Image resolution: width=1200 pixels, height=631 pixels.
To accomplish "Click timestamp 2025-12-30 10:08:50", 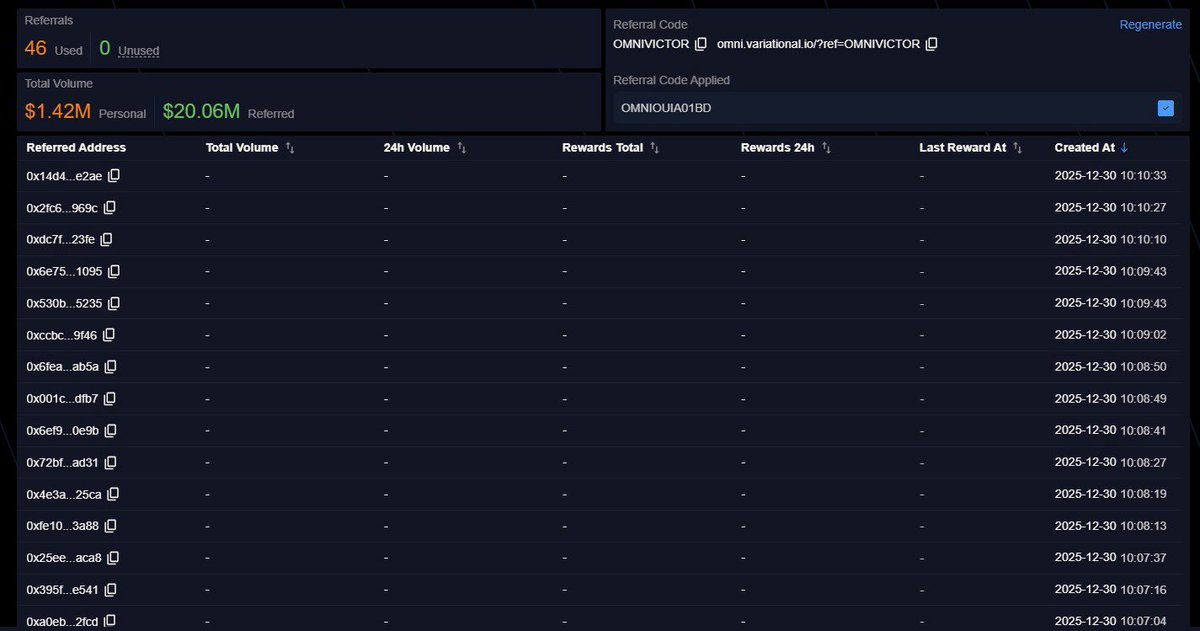I will (x=1111, y=367).
